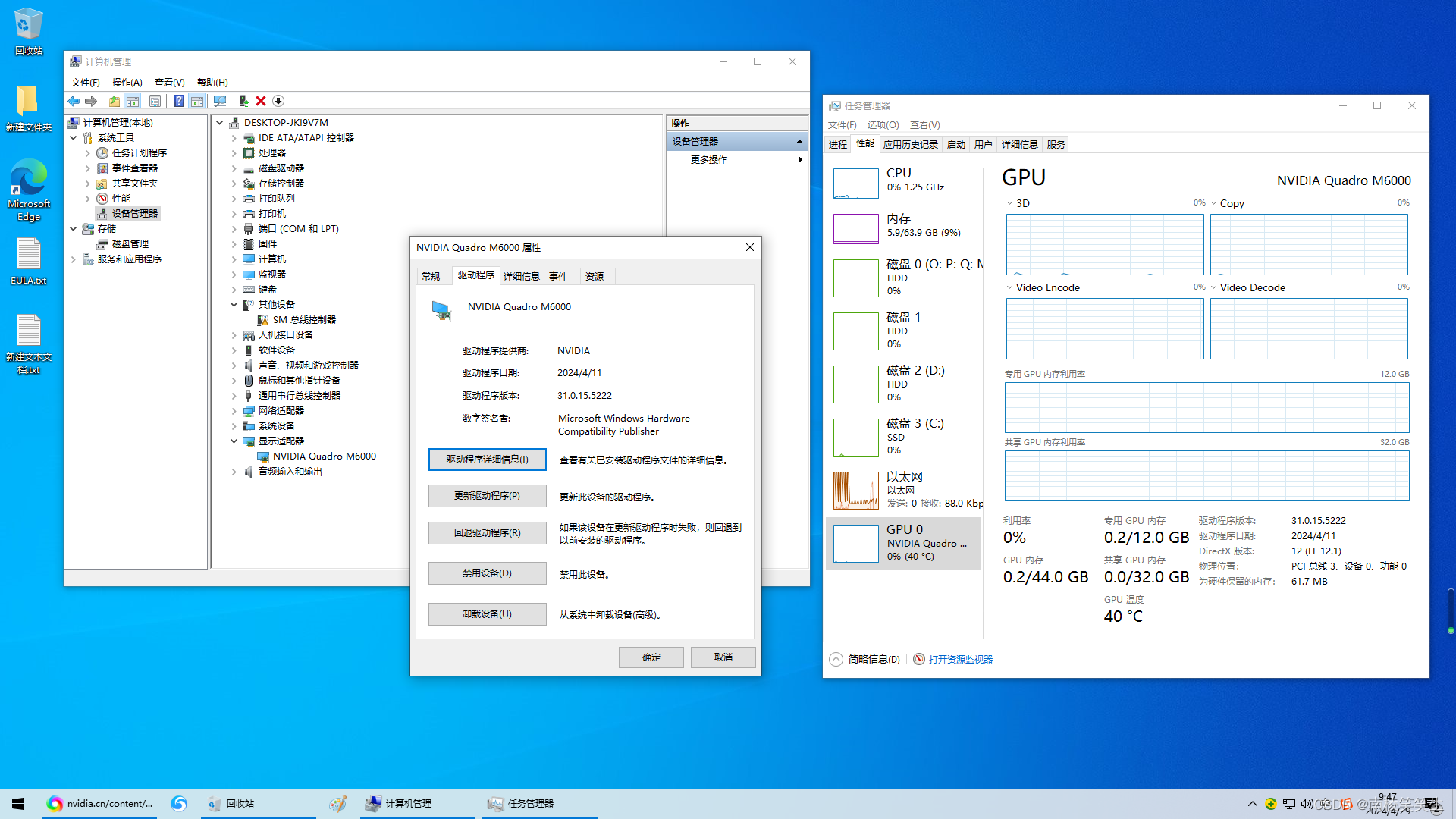
Task: Show hidden tray icons chevron
Action: pos(1252,804)
